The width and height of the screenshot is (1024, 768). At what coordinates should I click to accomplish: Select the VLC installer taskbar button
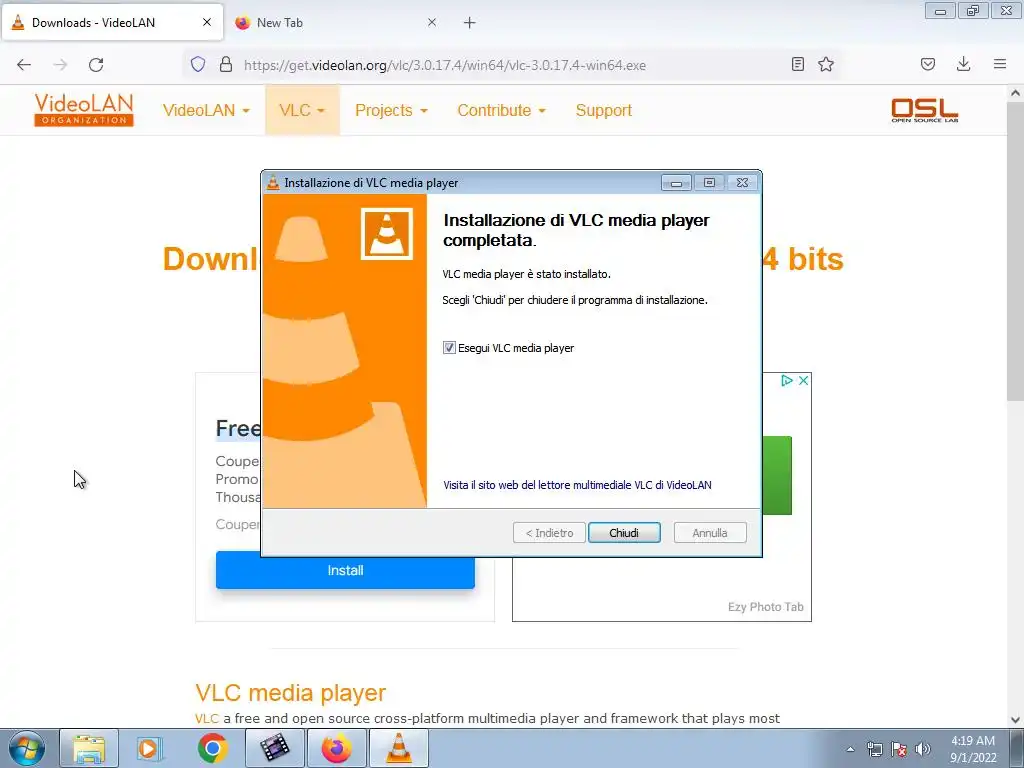click(399, 748)
